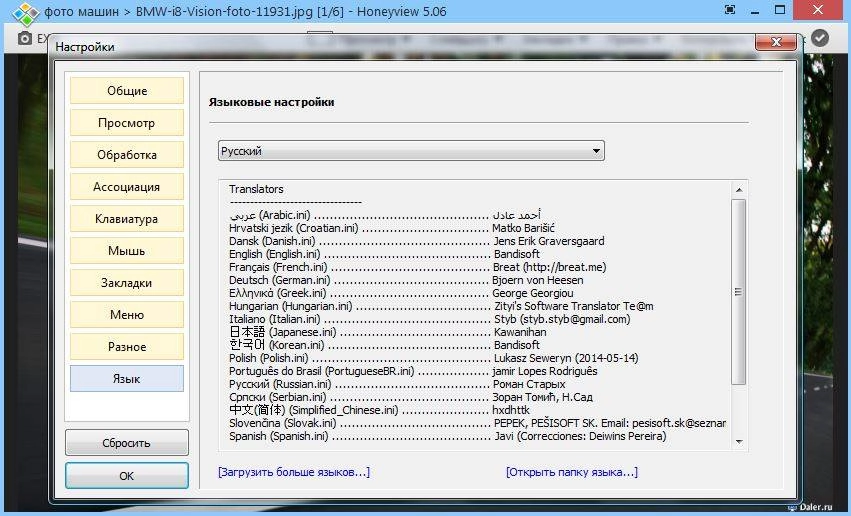Click the translators list scroll down arrow

tap(739, 442)
